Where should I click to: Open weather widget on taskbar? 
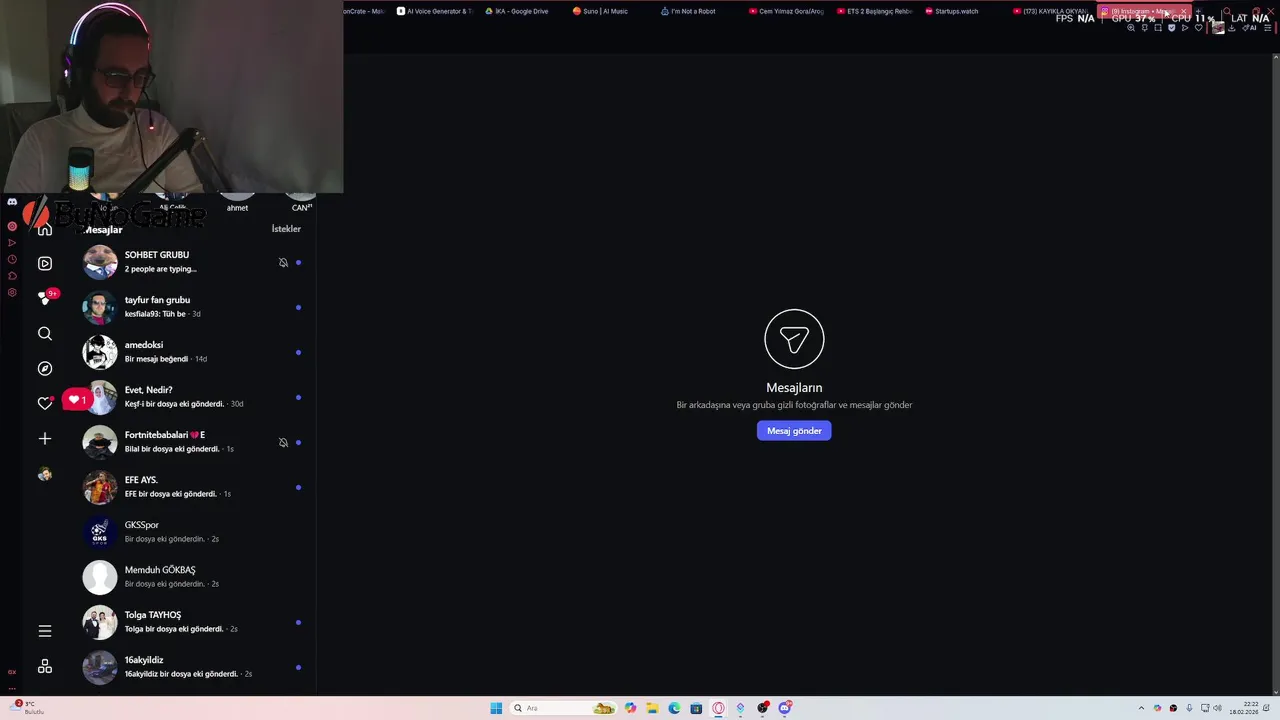(x=28, y=708)
